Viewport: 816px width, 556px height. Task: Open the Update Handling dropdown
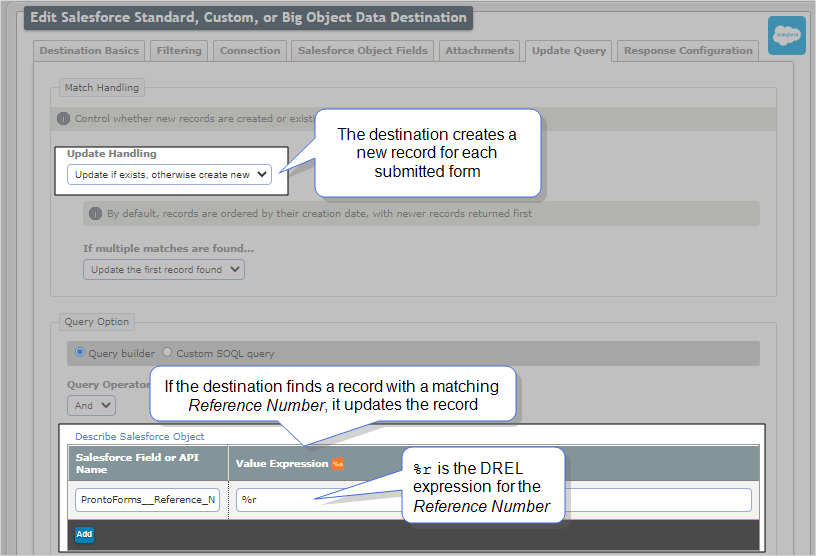coord(169,175)
